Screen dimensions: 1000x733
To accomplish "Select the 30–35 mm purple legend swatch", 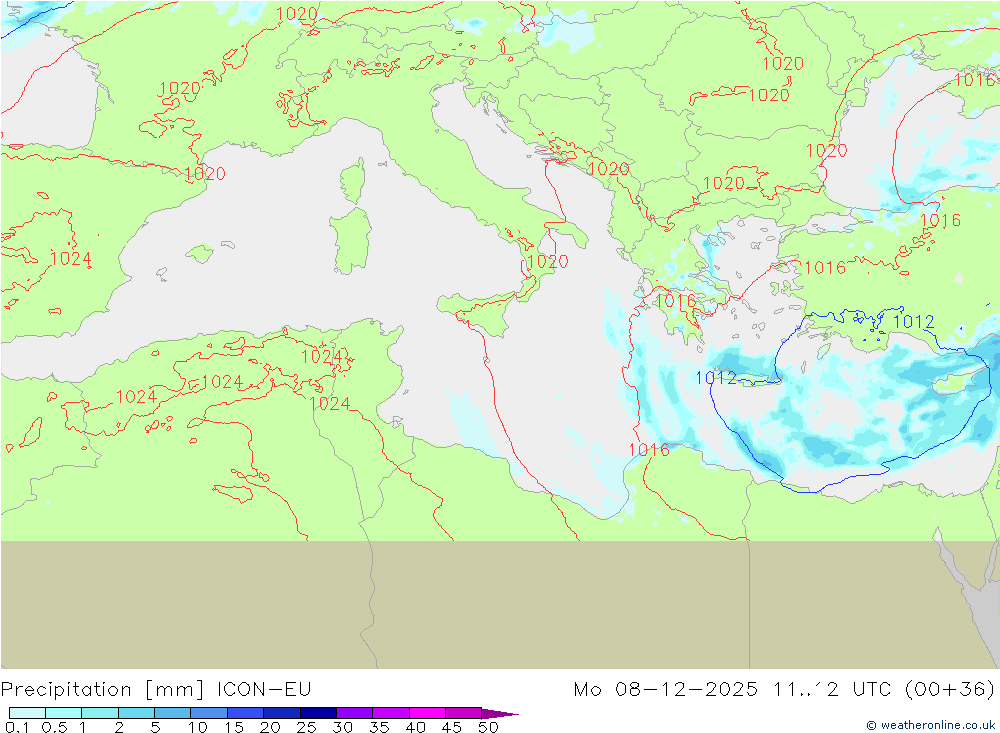I will point(355,713).
